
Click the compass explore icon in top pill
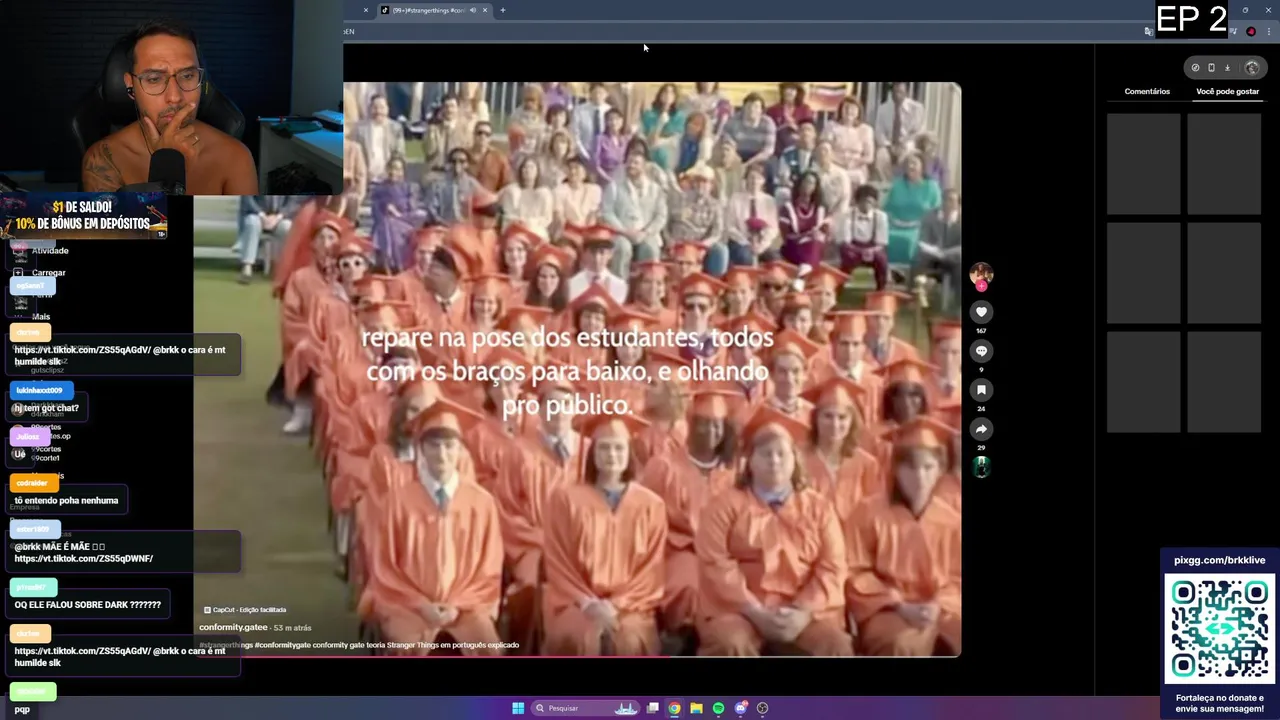click(1195, 68)
